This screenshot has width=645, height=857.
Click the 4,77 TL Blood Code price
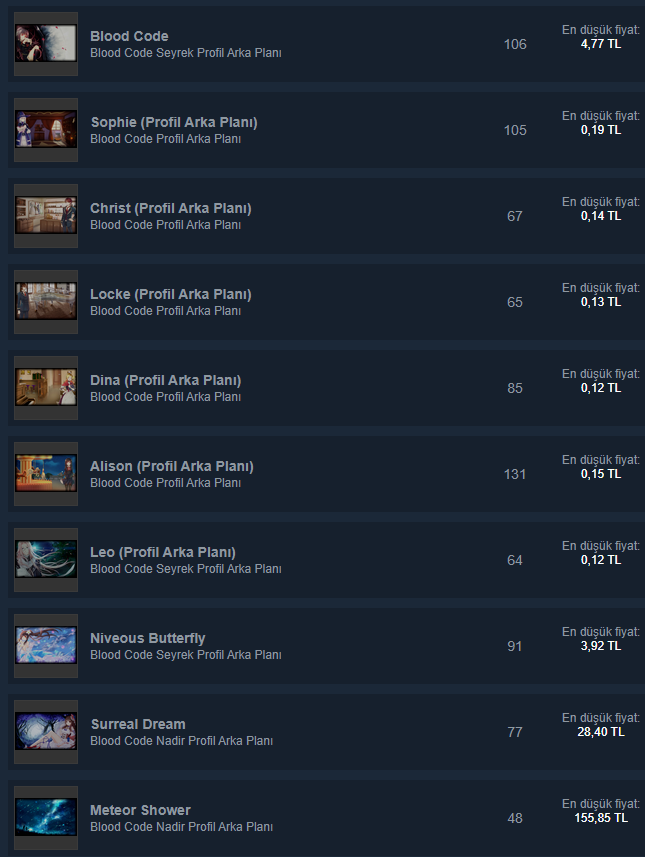[x=601, y=44]
